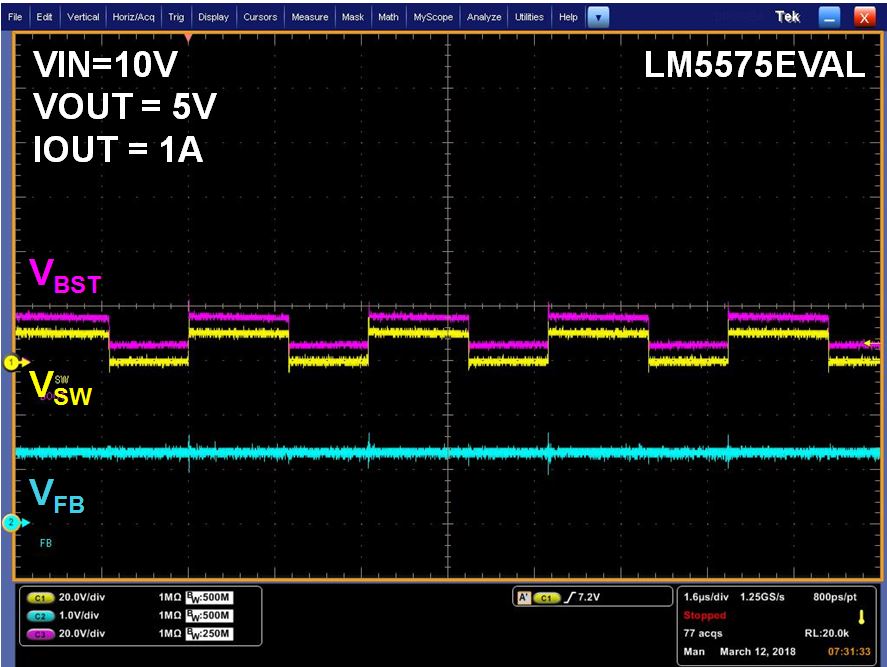
Task: Select the C1 channel badge in readout
Action: tap(40, 597)
